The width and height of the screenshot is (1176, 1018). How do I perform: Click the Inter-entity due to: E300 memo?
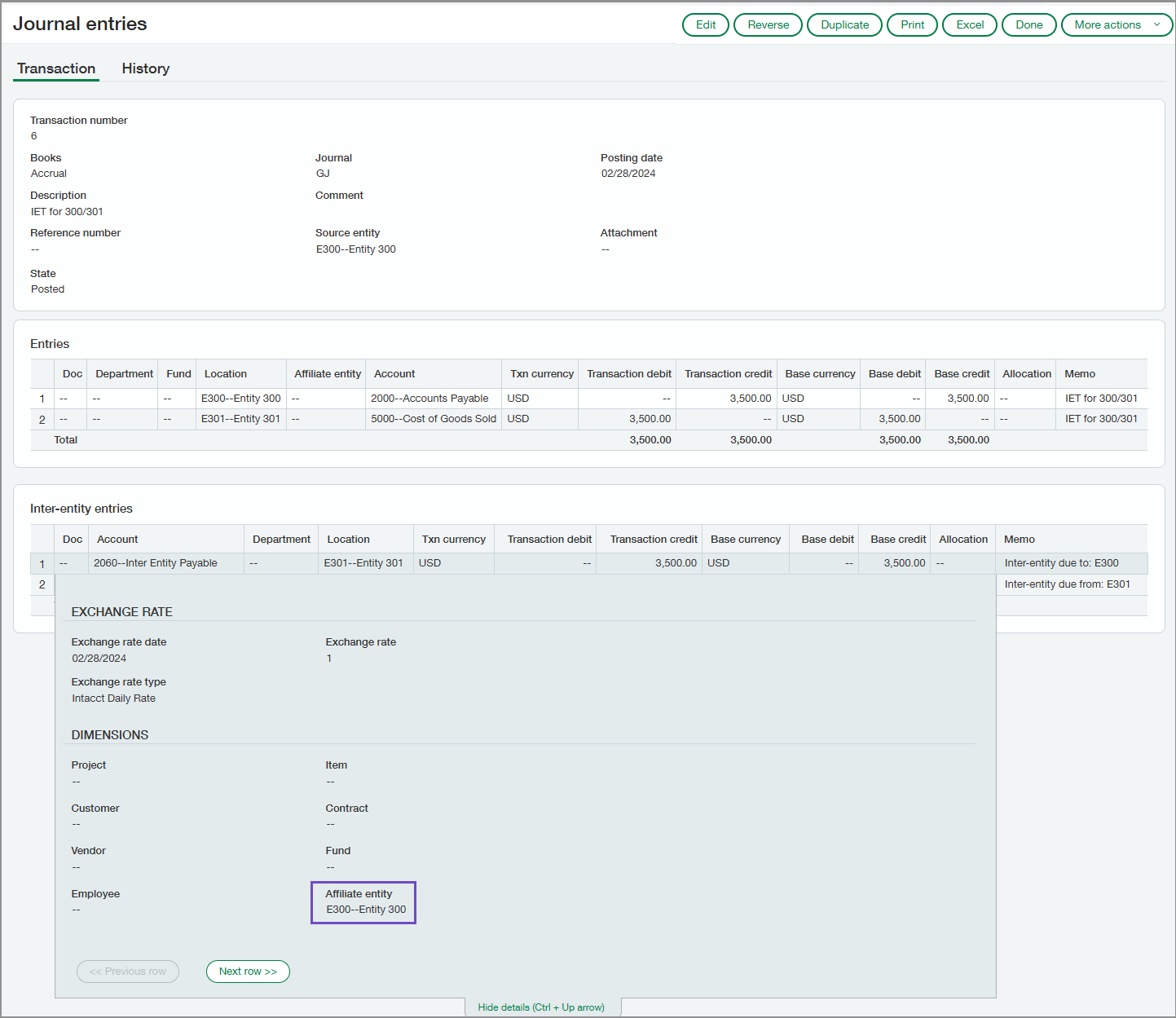tap(1060, 562)
